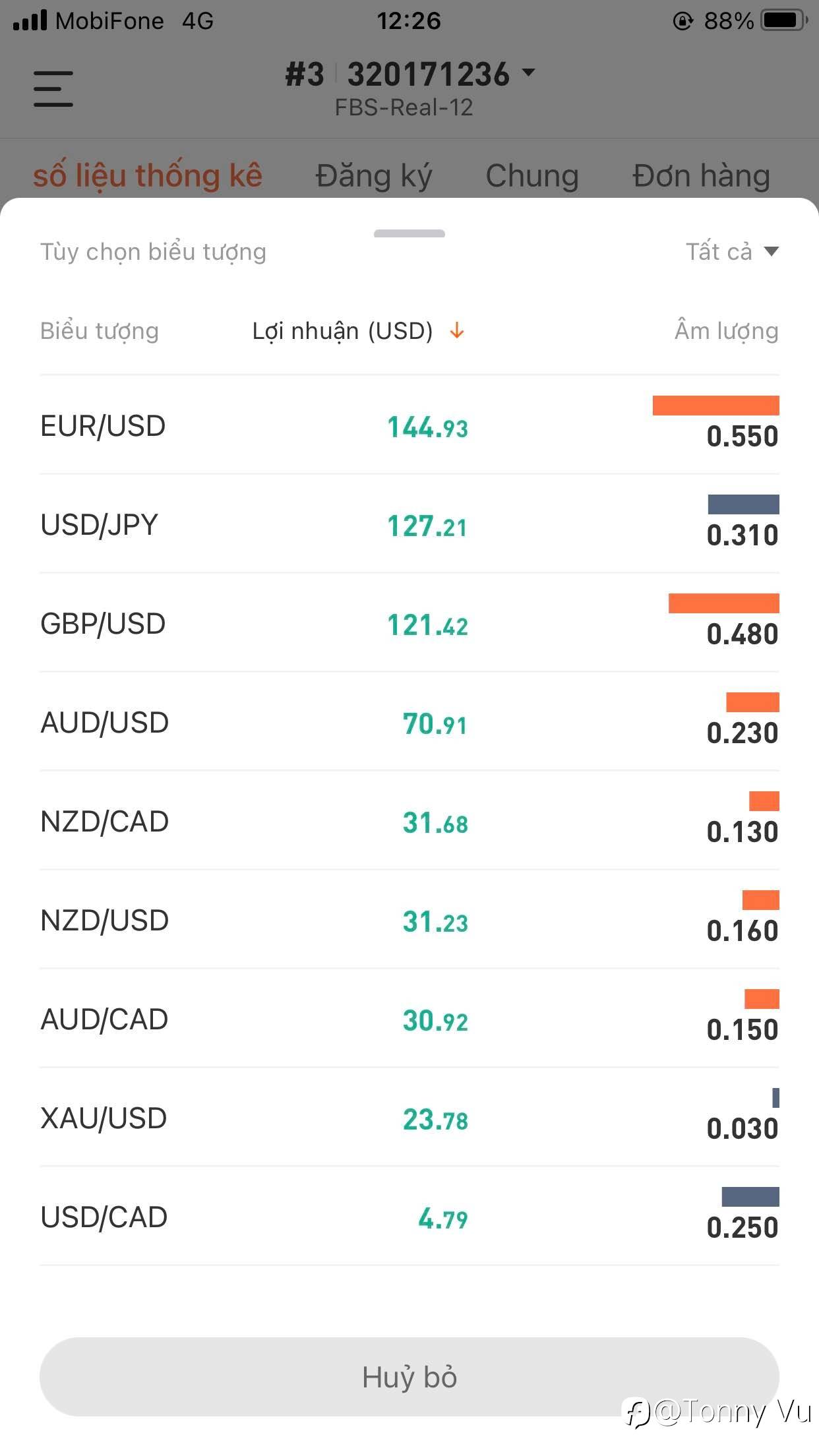This screenshot has height=1456, width=819.
Task: Tap the screen rotation lock status icon
Action: (x=682, y=21)
